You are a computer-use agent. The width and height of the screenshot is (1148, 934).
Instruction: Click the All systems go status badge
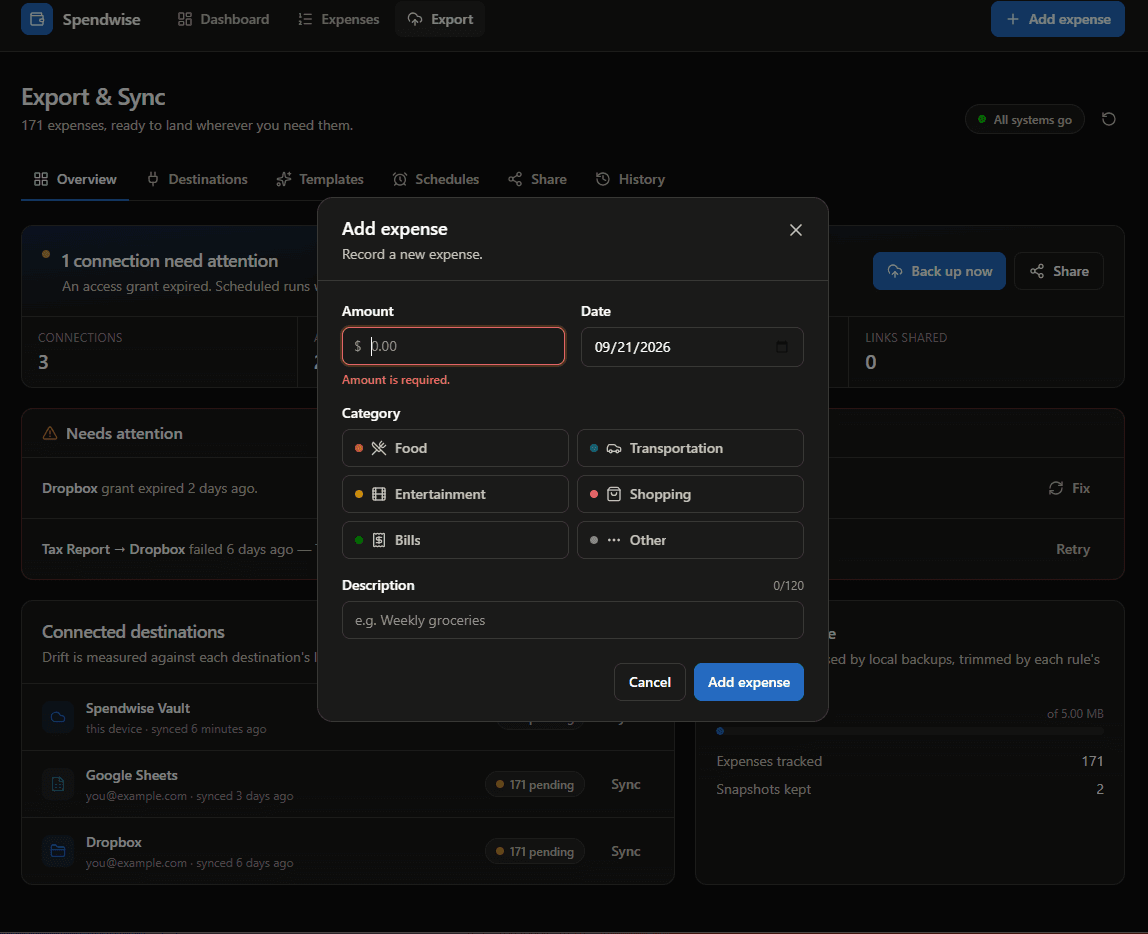(1024, 119)
